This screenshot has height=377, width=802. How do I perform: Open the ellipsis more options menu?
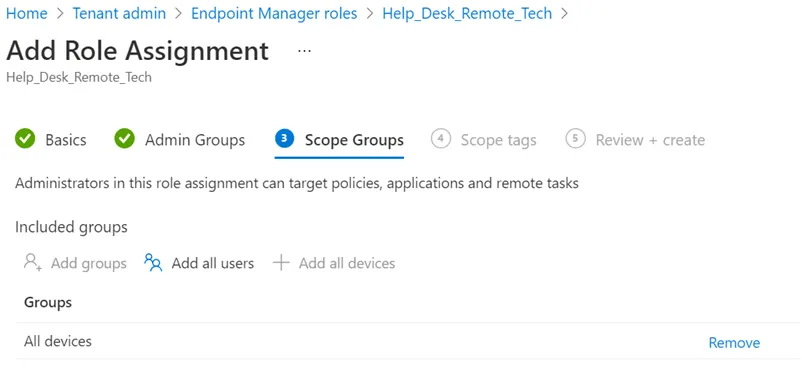tap(304, 51)
